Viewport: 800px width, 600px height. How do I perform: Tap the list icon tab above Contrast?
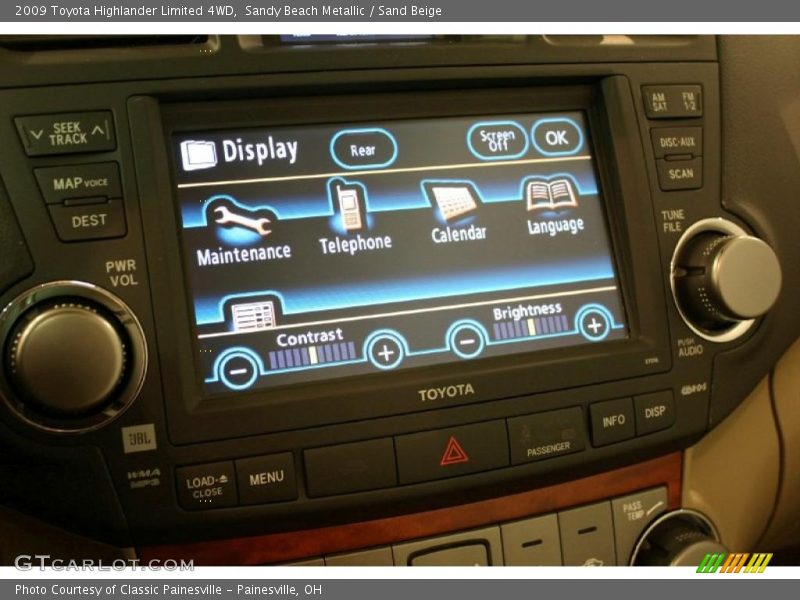(254, 315)
